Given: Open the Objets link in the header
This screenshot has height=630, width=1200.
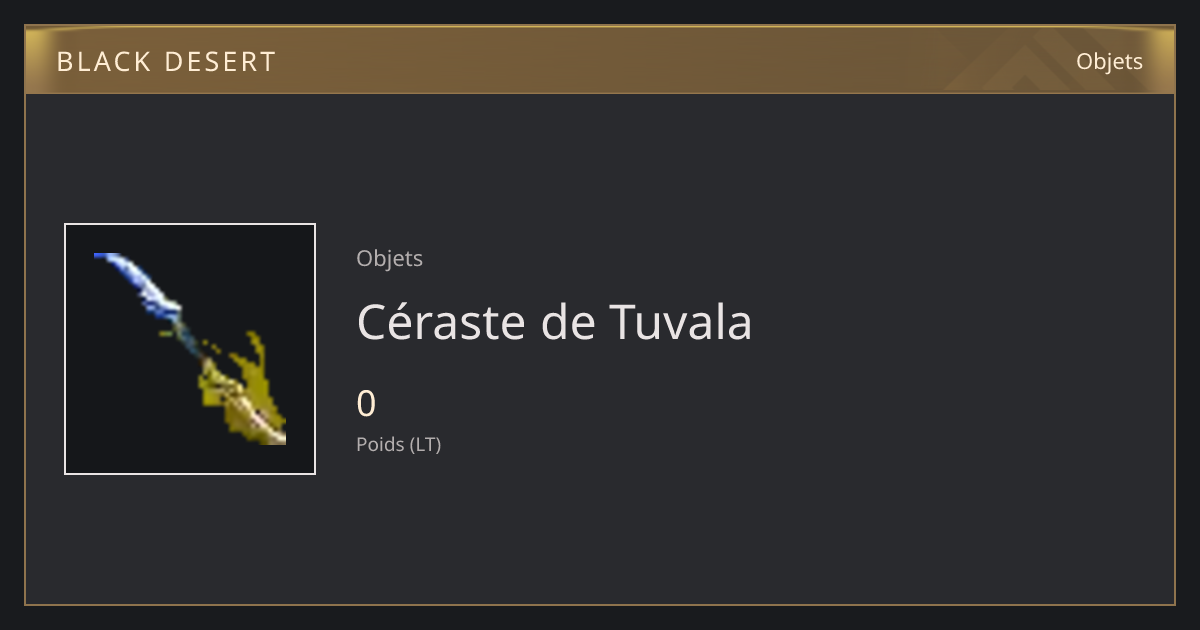Looking at the screenshot, I should (x=1109, y=61).
